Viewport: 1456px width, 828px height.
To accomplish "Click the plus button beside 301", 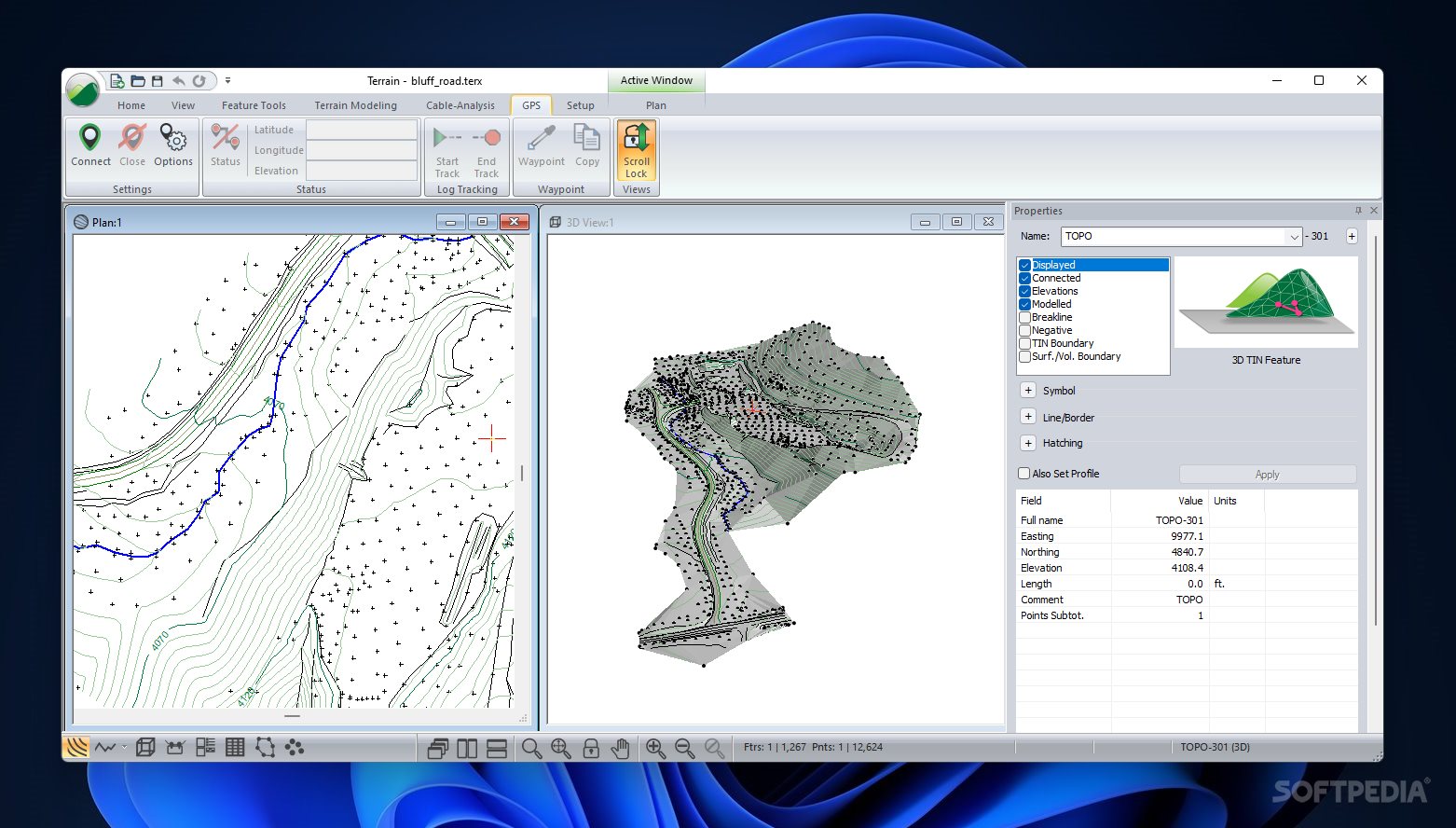I will (1352, 237).
